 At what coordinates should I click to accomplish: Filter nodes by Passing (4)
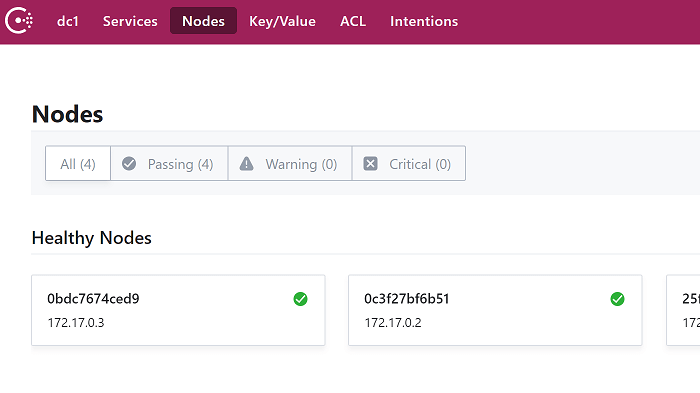pyautogui.click(x=169, y=163)
